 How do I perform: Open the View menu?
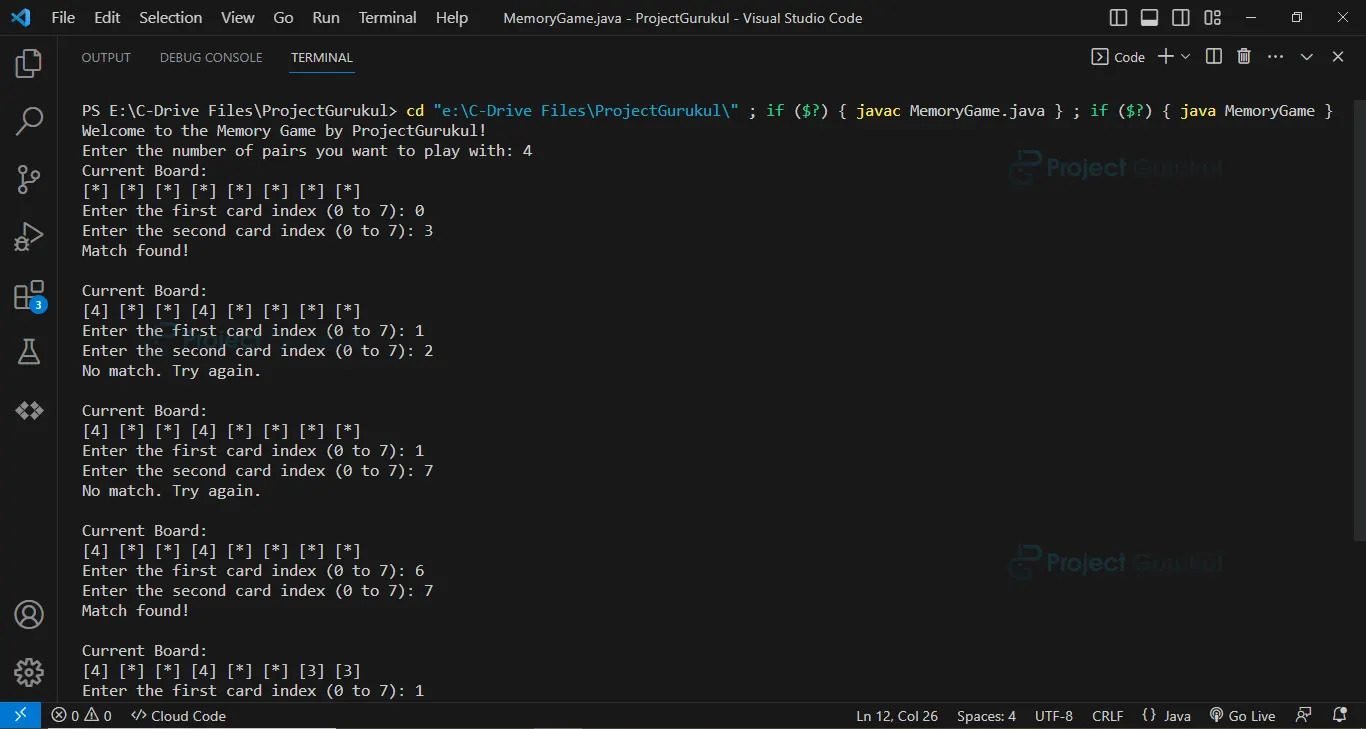point(238,18)
